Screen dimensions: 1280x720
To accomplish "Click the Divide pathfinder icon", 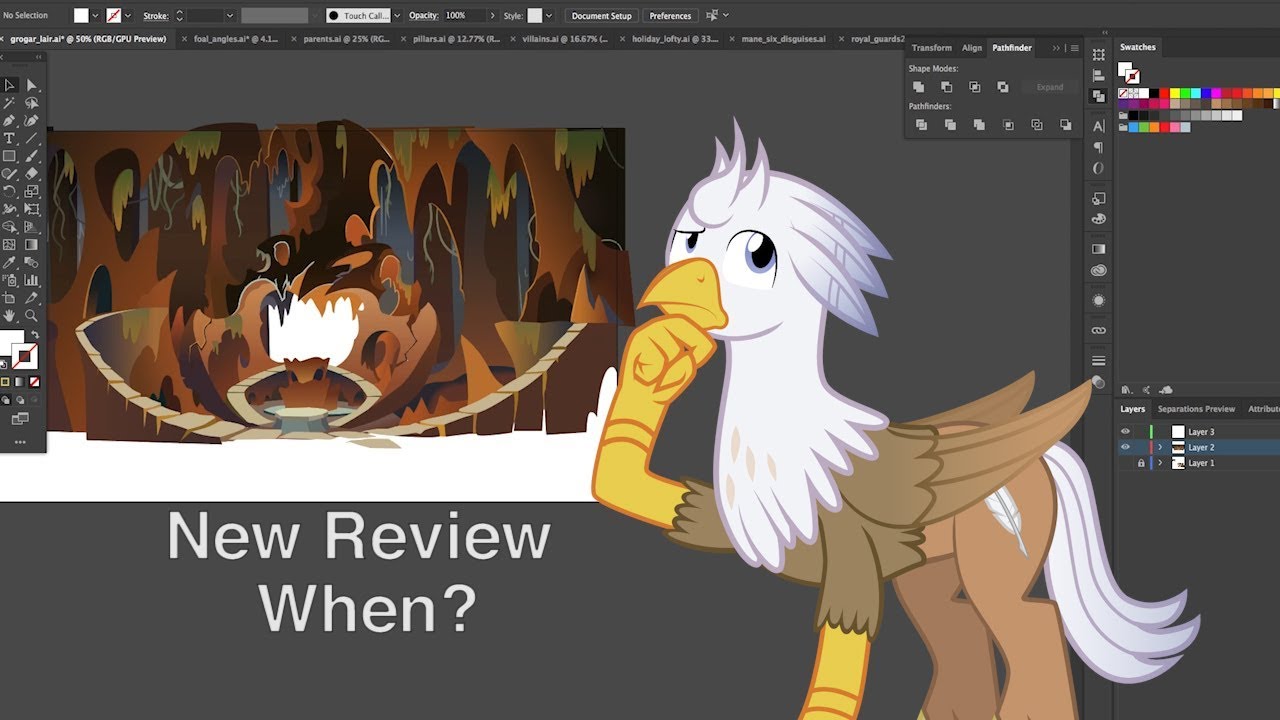I will (921, 125).
